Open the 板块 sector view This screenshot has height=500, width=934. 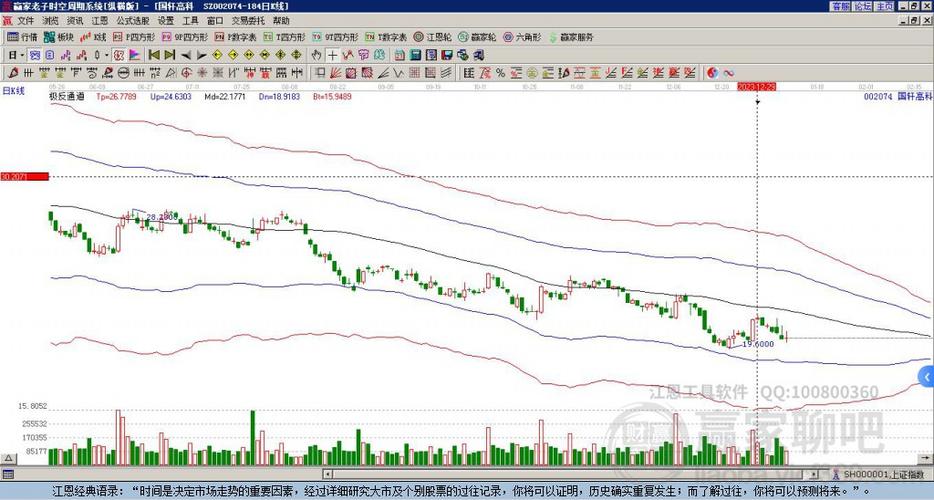[59, 37]
